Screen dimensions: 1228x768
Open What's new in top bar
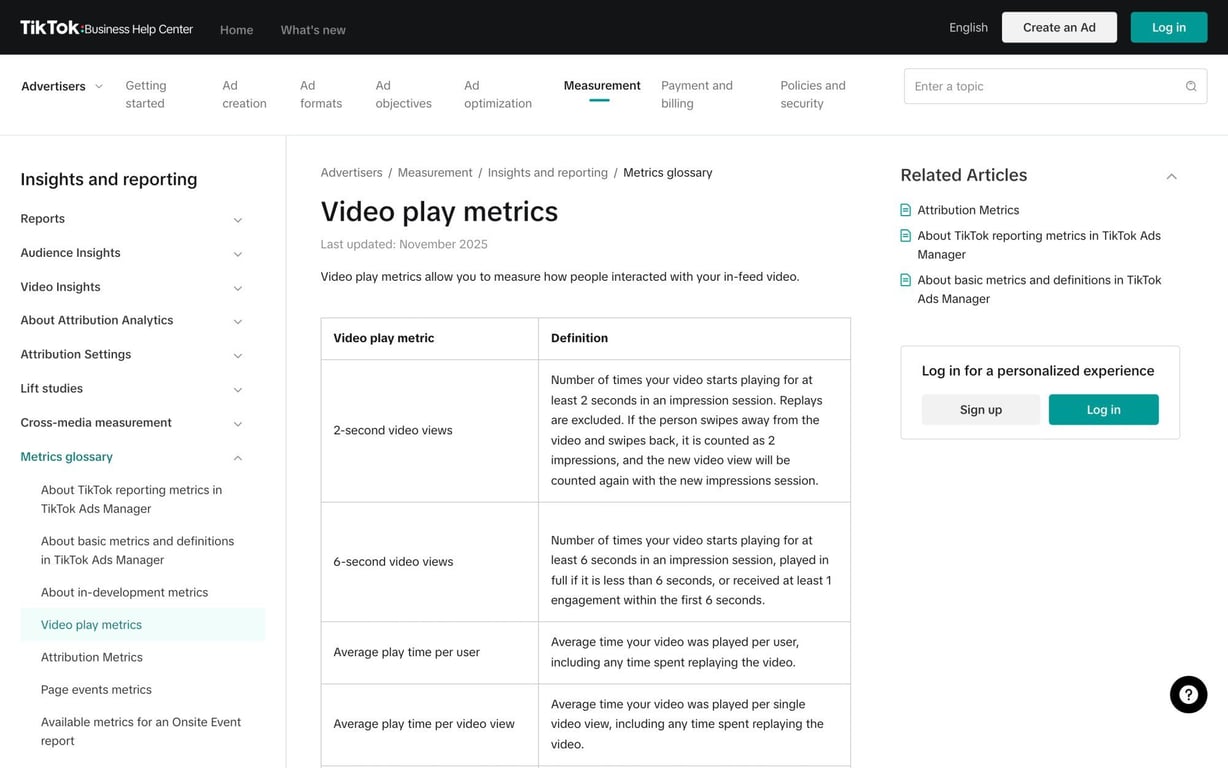313,30
